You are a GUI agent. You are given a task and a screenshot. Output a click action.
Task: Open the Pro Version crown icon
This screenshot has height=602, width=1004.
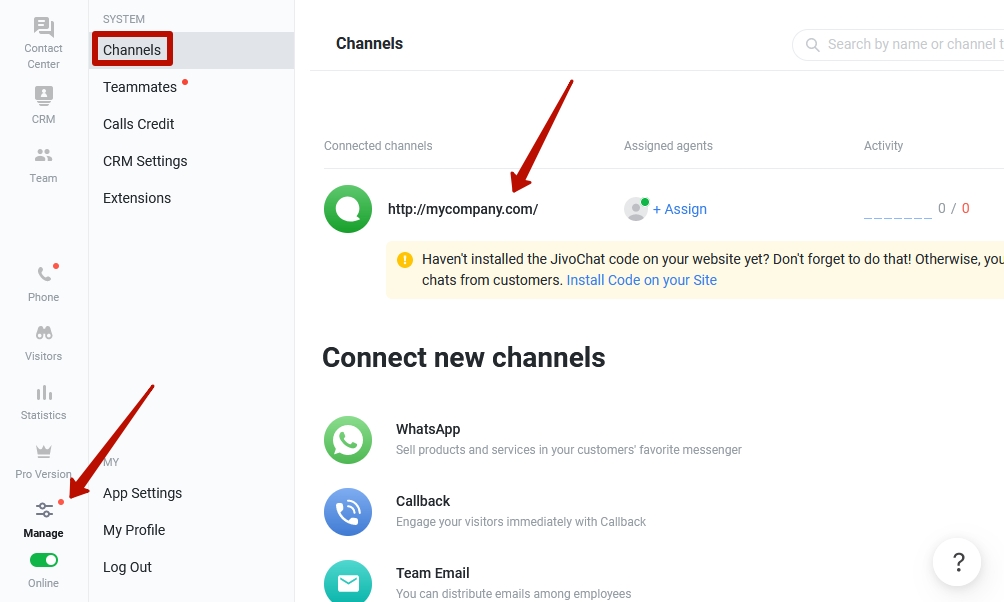coord(44,452)
